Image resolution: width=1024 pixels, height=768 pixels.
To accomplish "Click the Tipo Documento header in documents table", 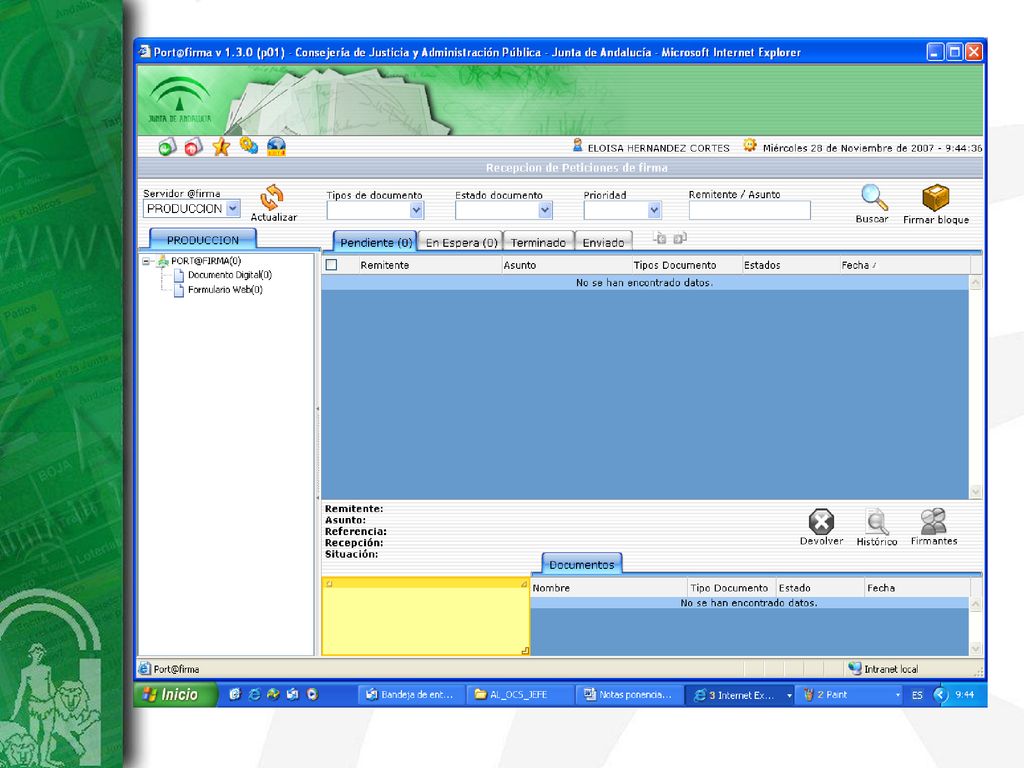I will coord(731,588).
